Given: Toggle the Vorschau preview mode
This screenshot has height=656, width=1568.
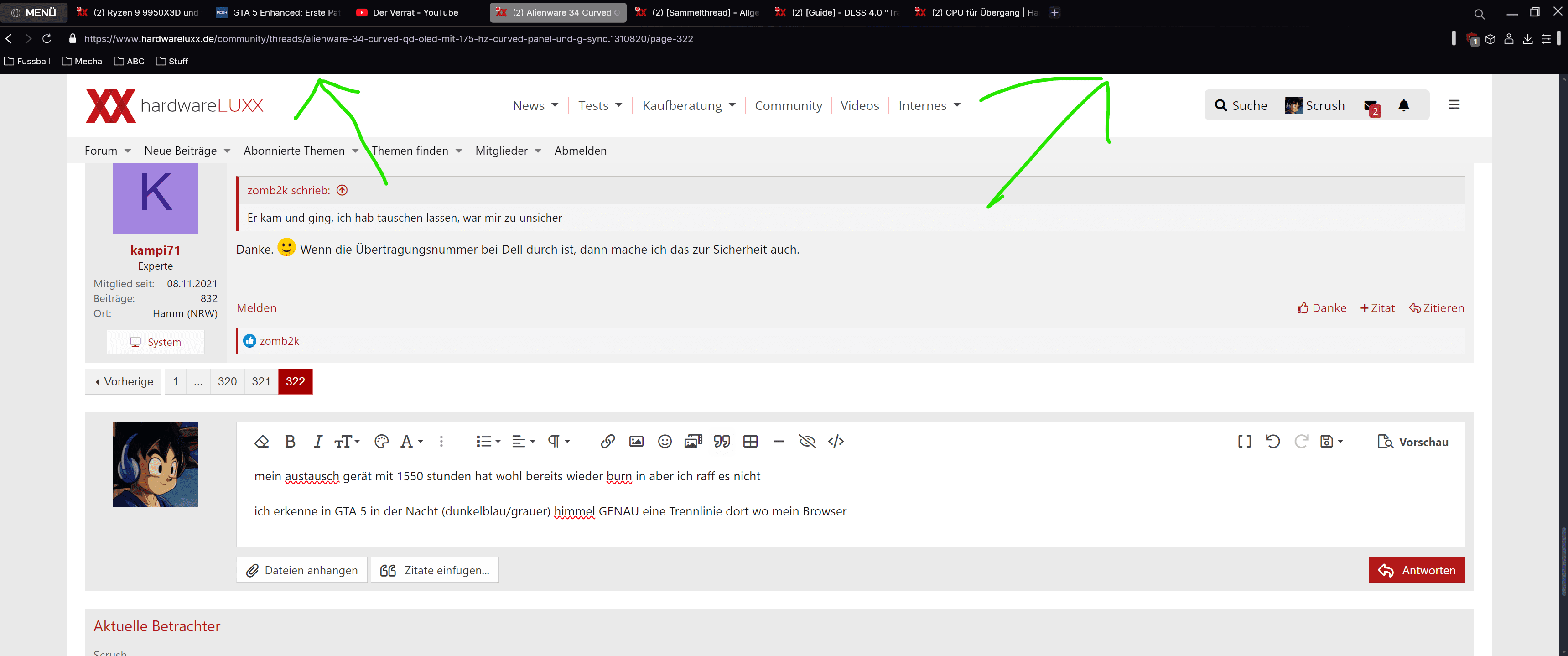Looking at the screenshot, I should [x=1413, y=442].
